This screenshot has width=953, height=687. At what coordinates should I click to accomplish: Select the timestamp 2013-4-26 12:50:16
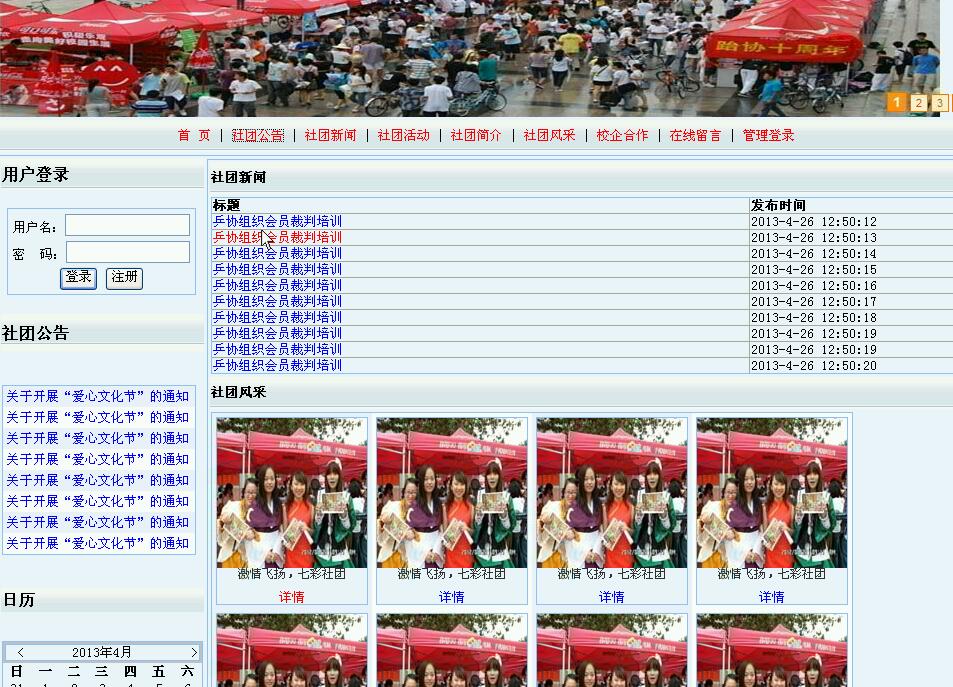coord(814,286)
